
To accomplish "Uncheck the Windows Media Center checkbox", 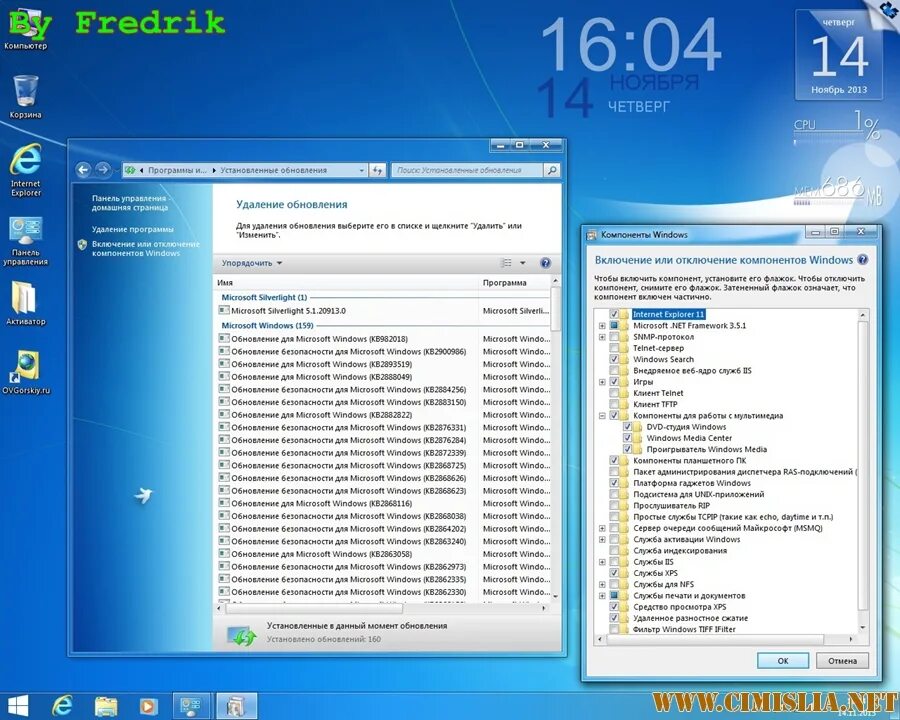I will pyautogui.click(x=627, y=438).
